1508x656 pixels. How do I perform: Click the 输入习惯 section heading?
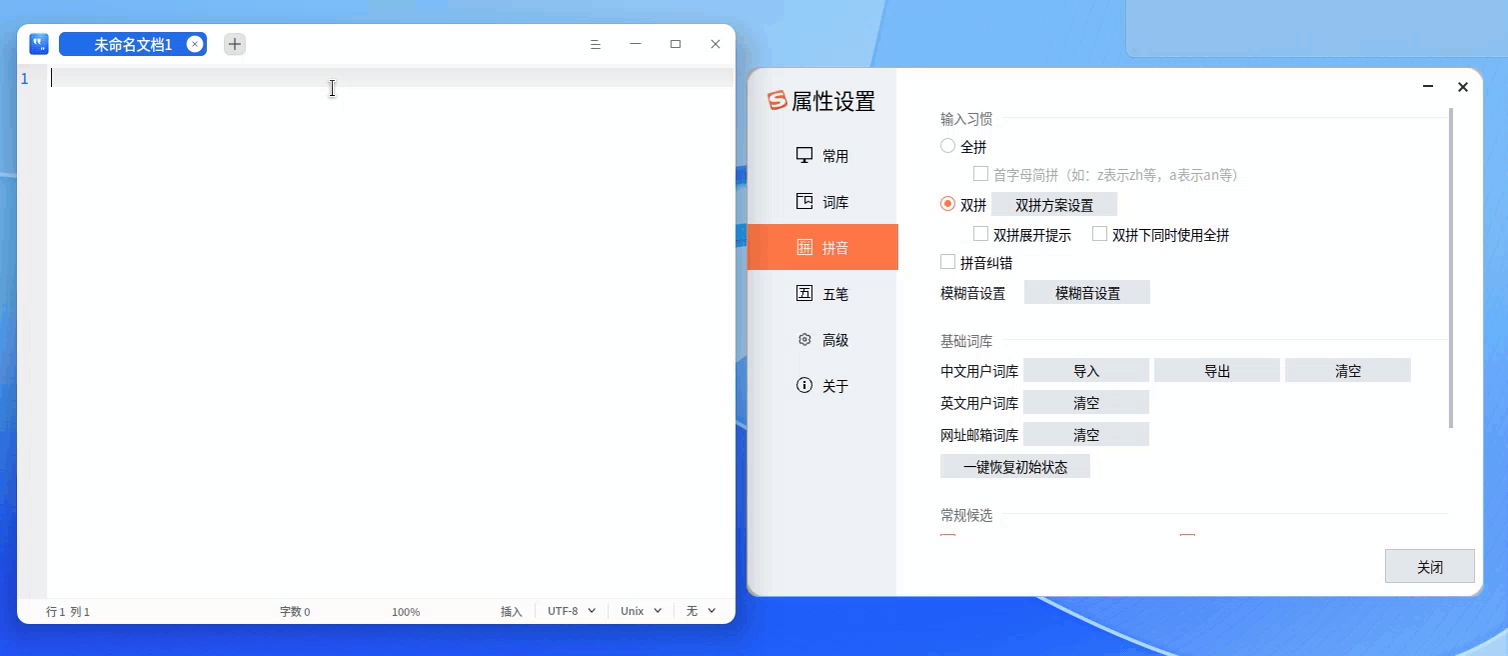[966, 119]
